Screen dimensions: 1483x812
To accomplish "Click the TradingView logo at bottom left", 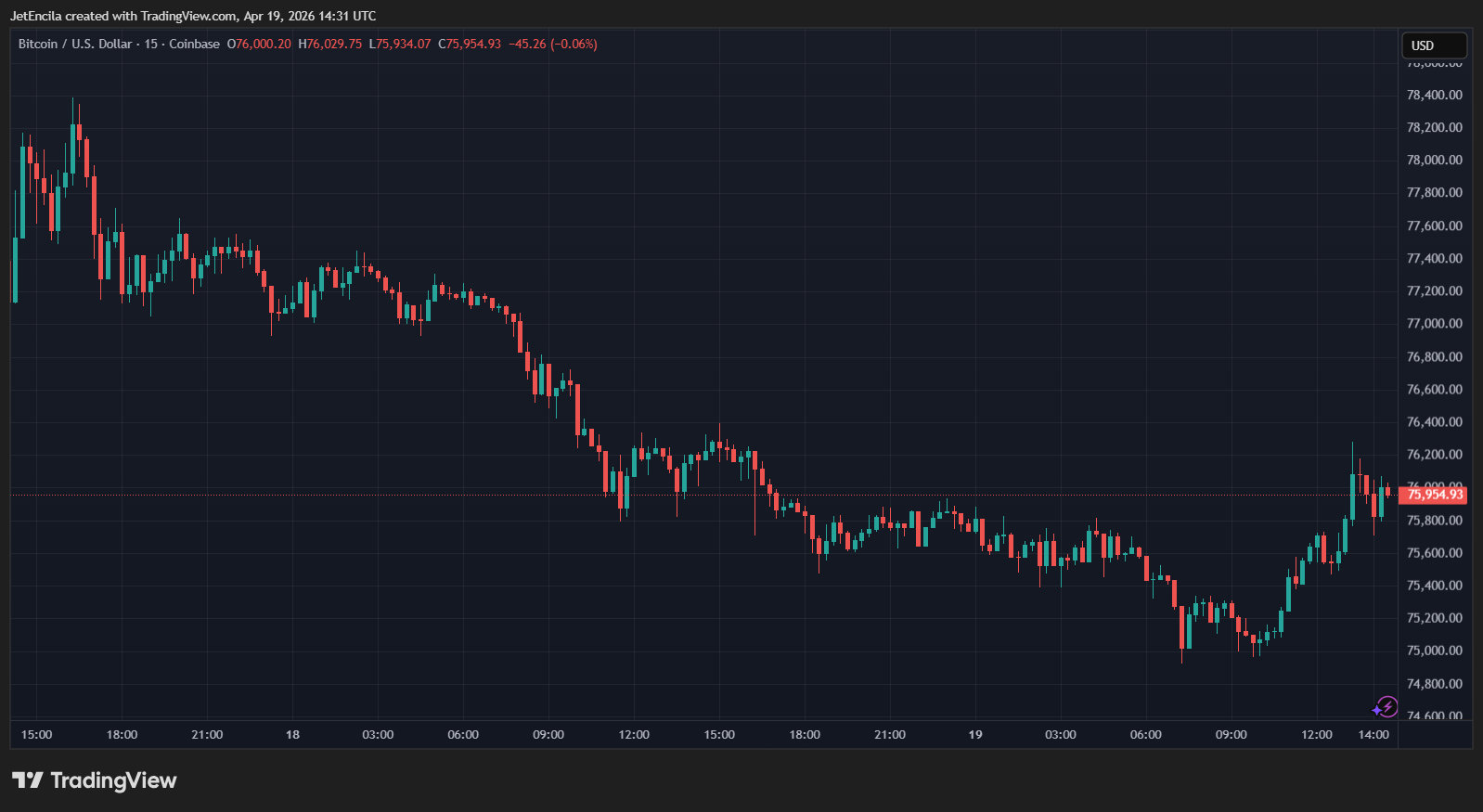I will tap(95, 780).
